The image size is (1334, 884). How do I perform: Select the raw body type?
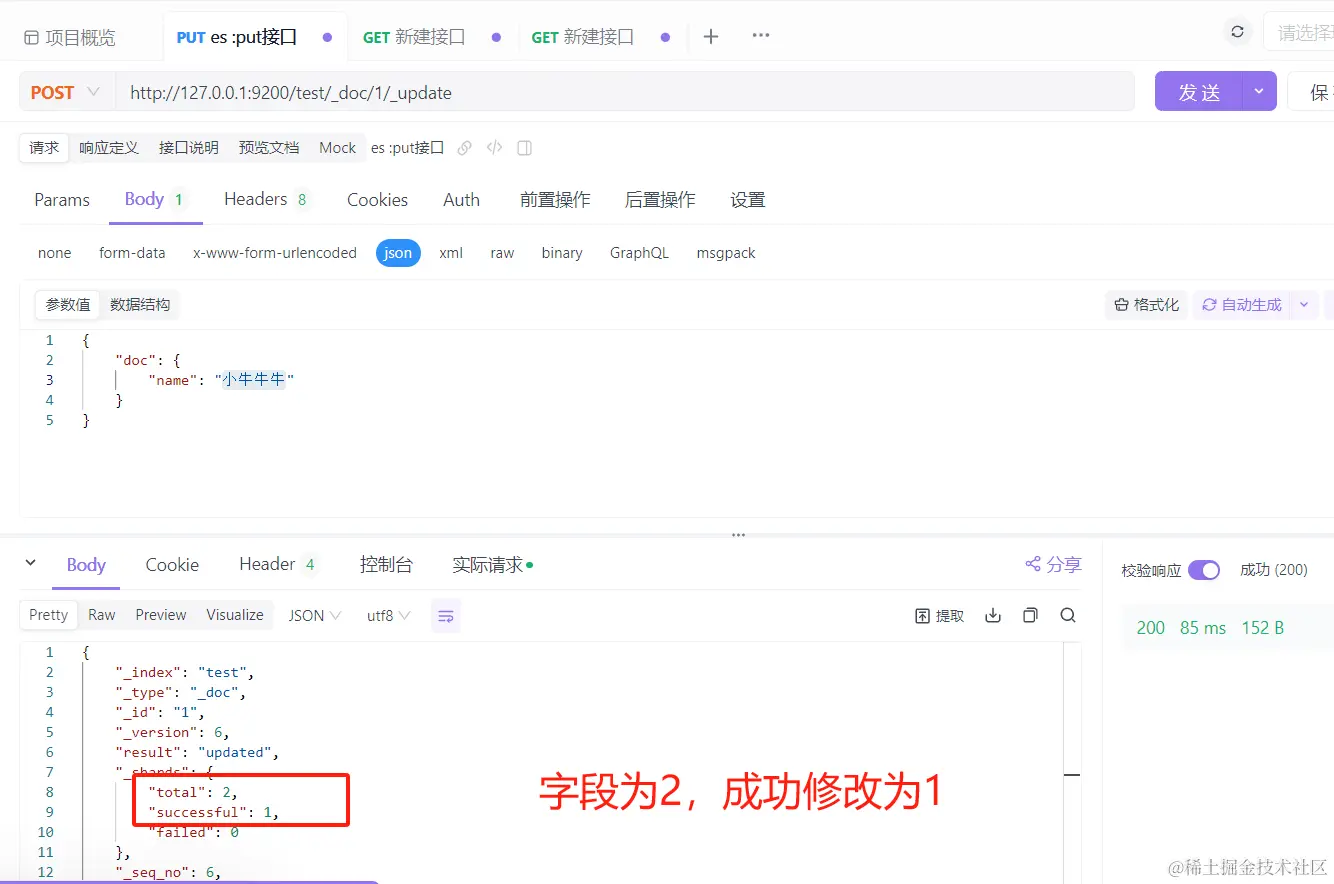pos(502,253)
